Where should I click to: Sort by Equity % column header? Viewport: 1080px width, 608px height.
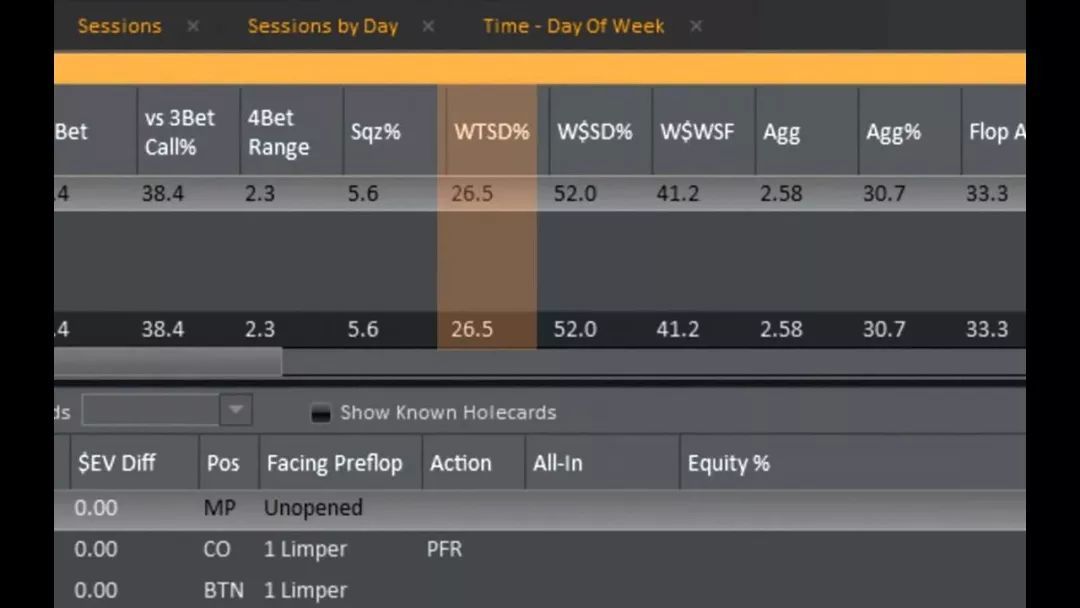click(x=728, y=463)
